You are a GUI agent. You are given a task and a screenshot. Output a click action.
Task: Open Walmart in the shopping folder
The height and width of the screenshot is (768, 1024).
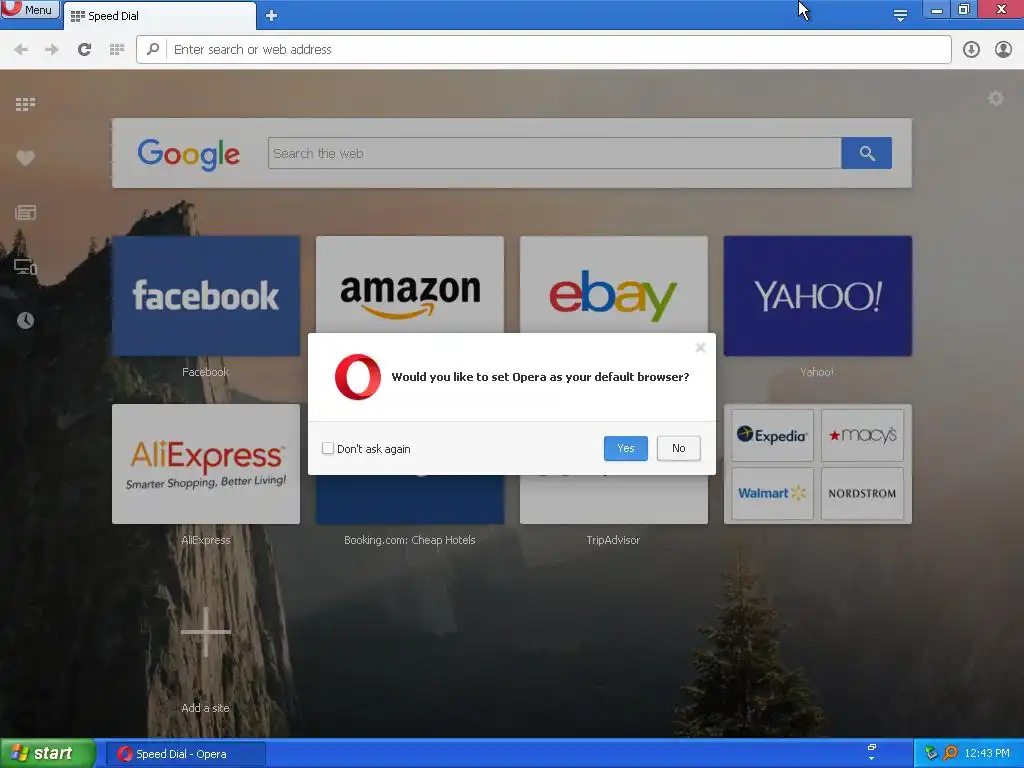772,493
